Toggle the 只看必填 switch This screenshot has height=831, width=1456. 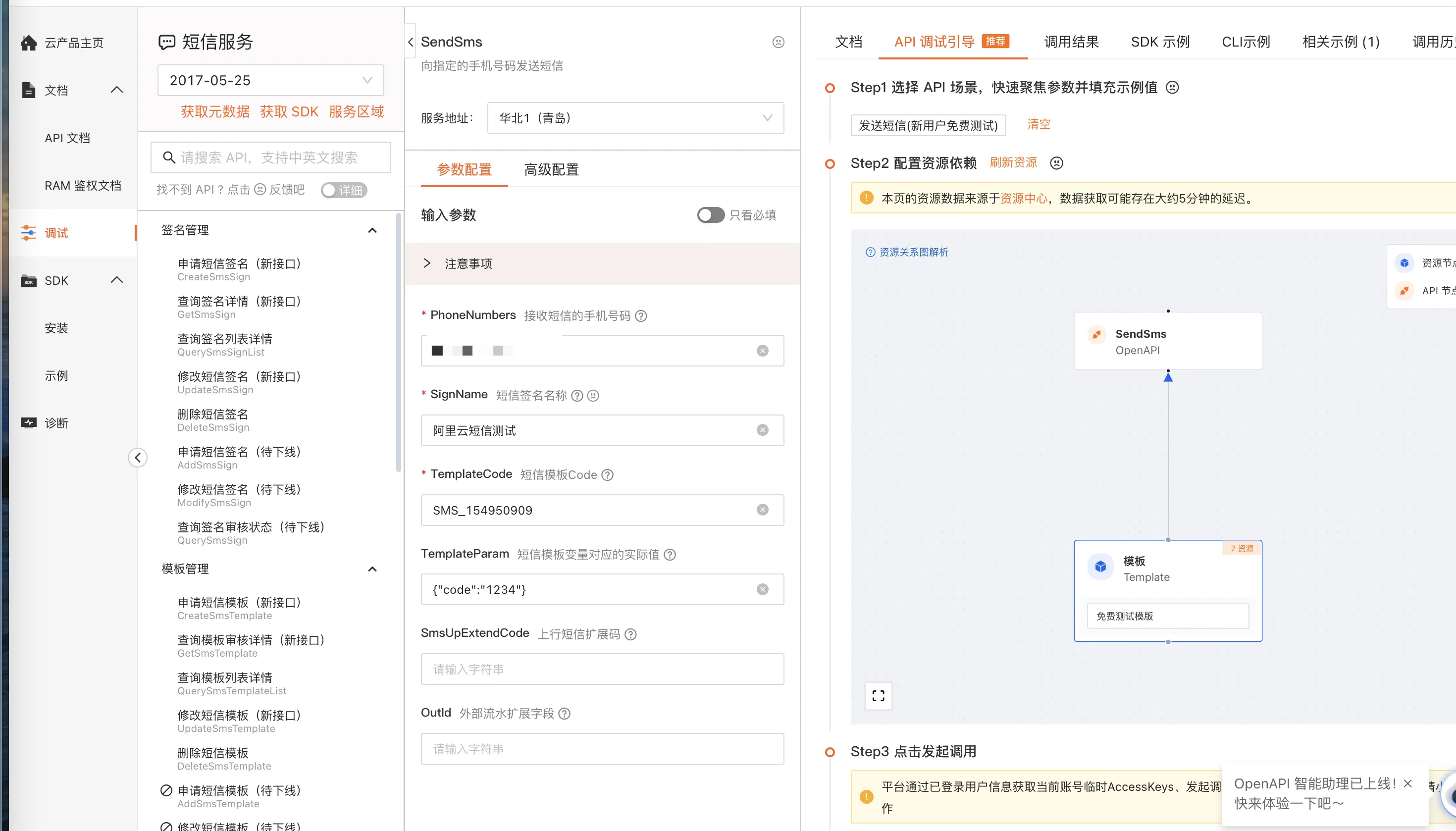click(x=710, y=215)
